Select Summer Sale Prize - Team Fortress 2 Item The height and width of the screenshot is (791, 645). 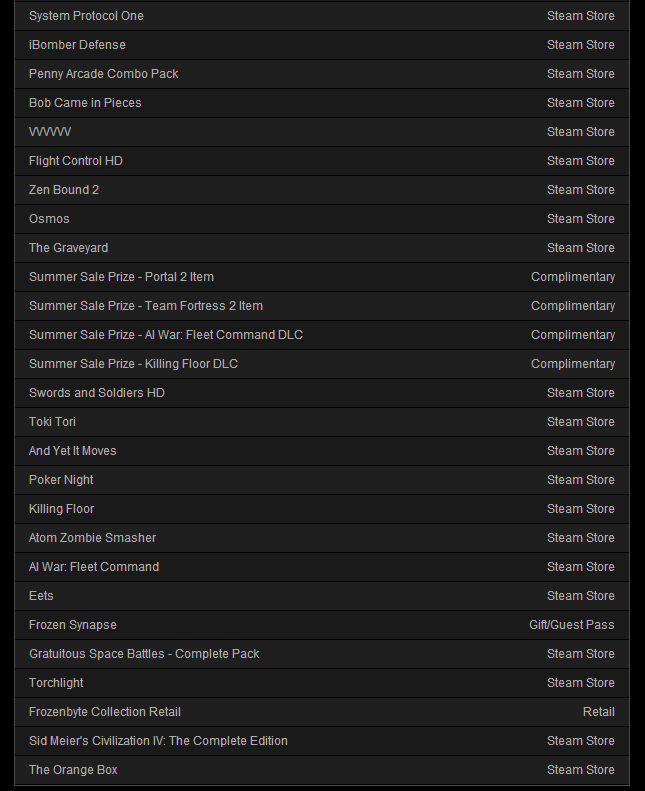[x=322, y=306]
